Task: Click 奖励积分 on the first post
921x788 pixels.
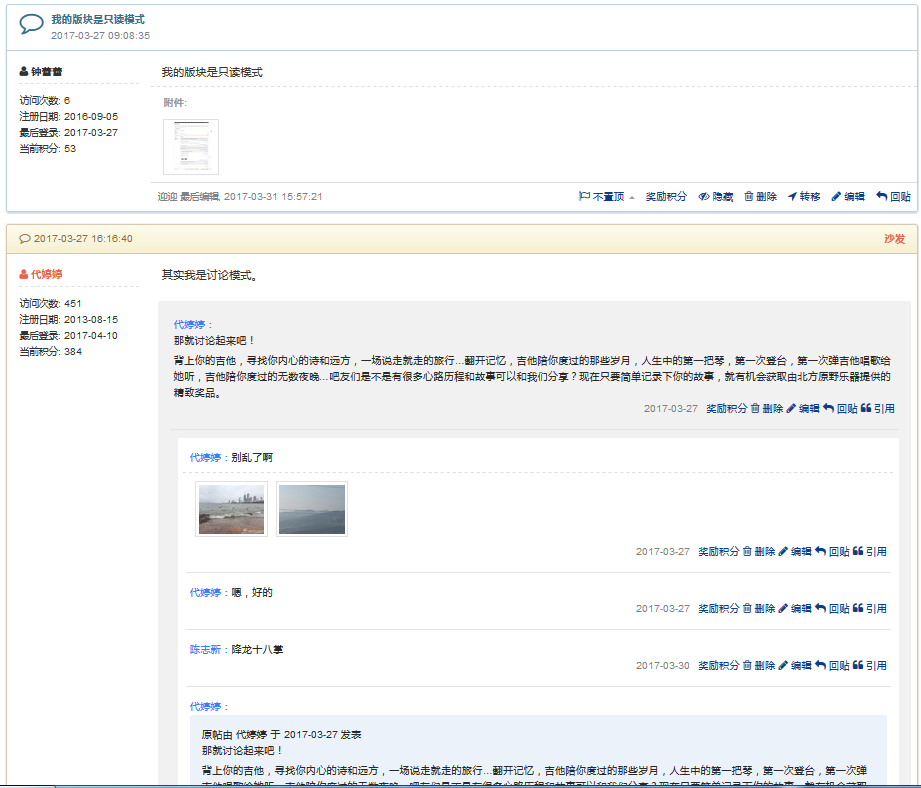Action: point(666,197)
